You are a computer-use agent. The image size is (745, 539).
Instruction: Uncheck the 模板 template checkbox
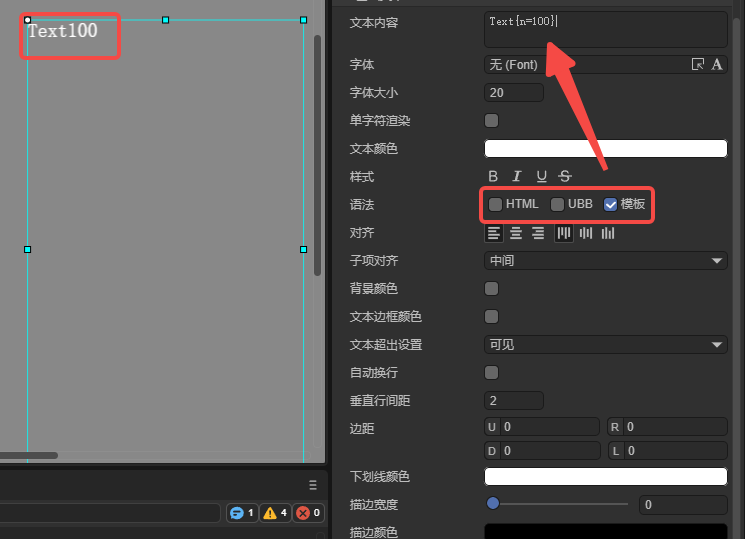[611, 204]
